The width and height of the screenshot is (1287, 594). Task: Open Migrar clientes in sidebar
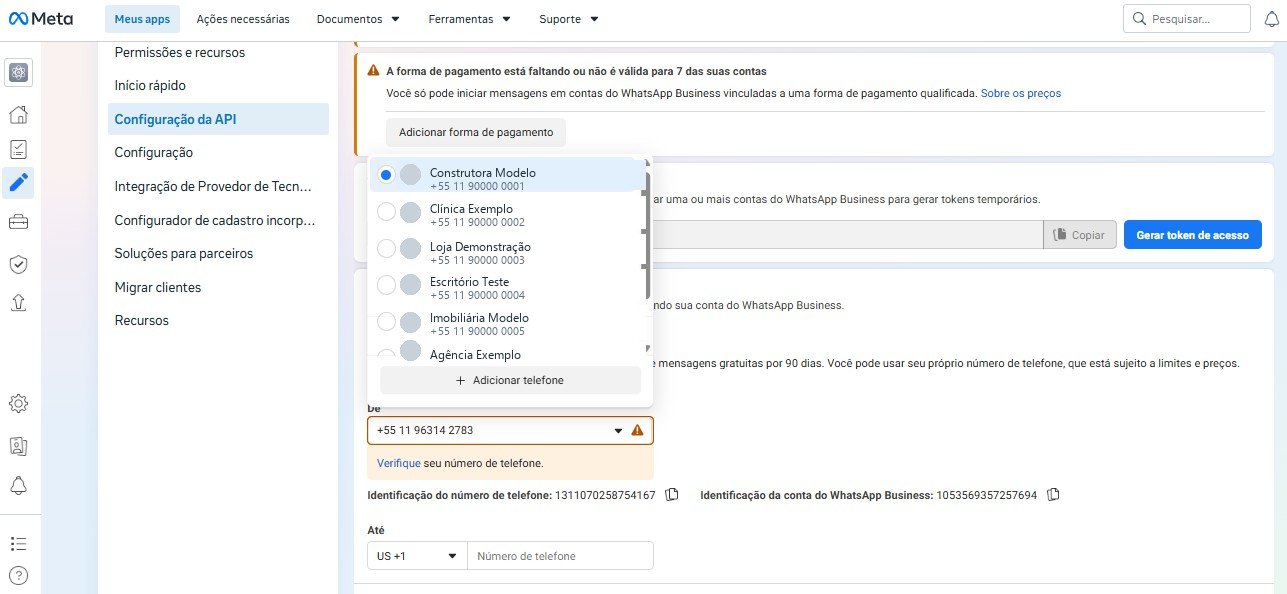click(x=158, y=287)
